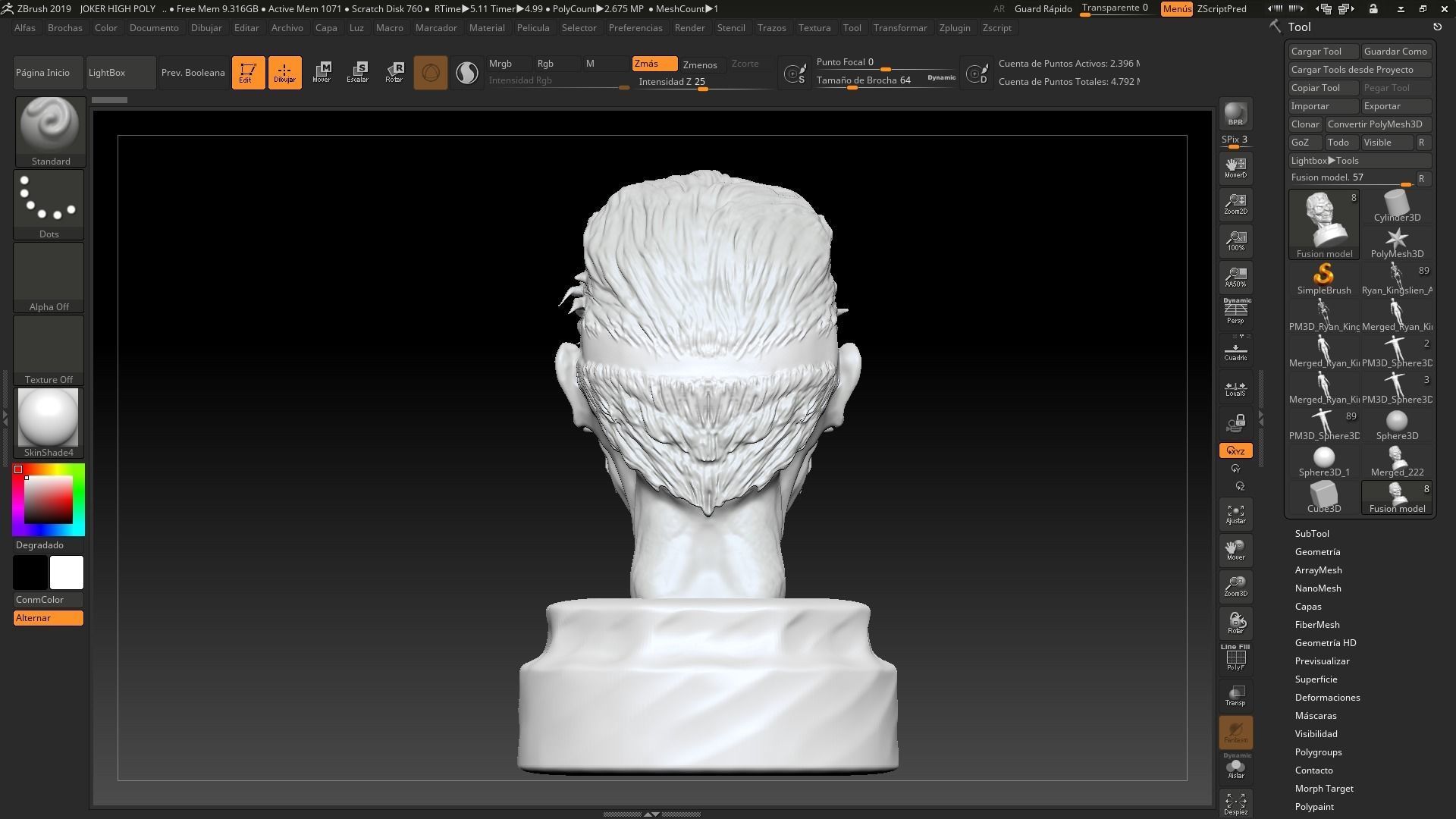Open the Archivo menu

287,28
